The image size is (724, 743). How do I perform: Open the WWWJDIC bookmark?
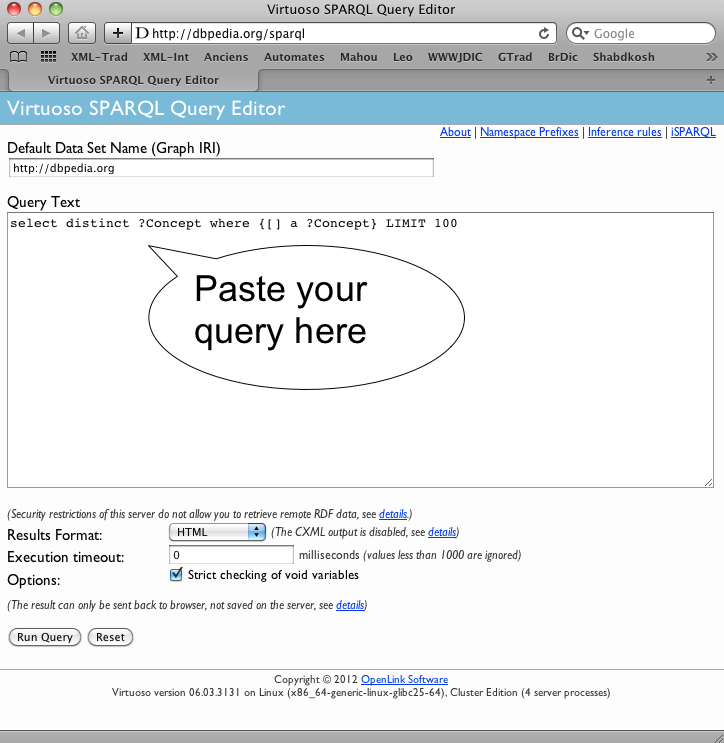pyautogui.click(x=455, y=57)
